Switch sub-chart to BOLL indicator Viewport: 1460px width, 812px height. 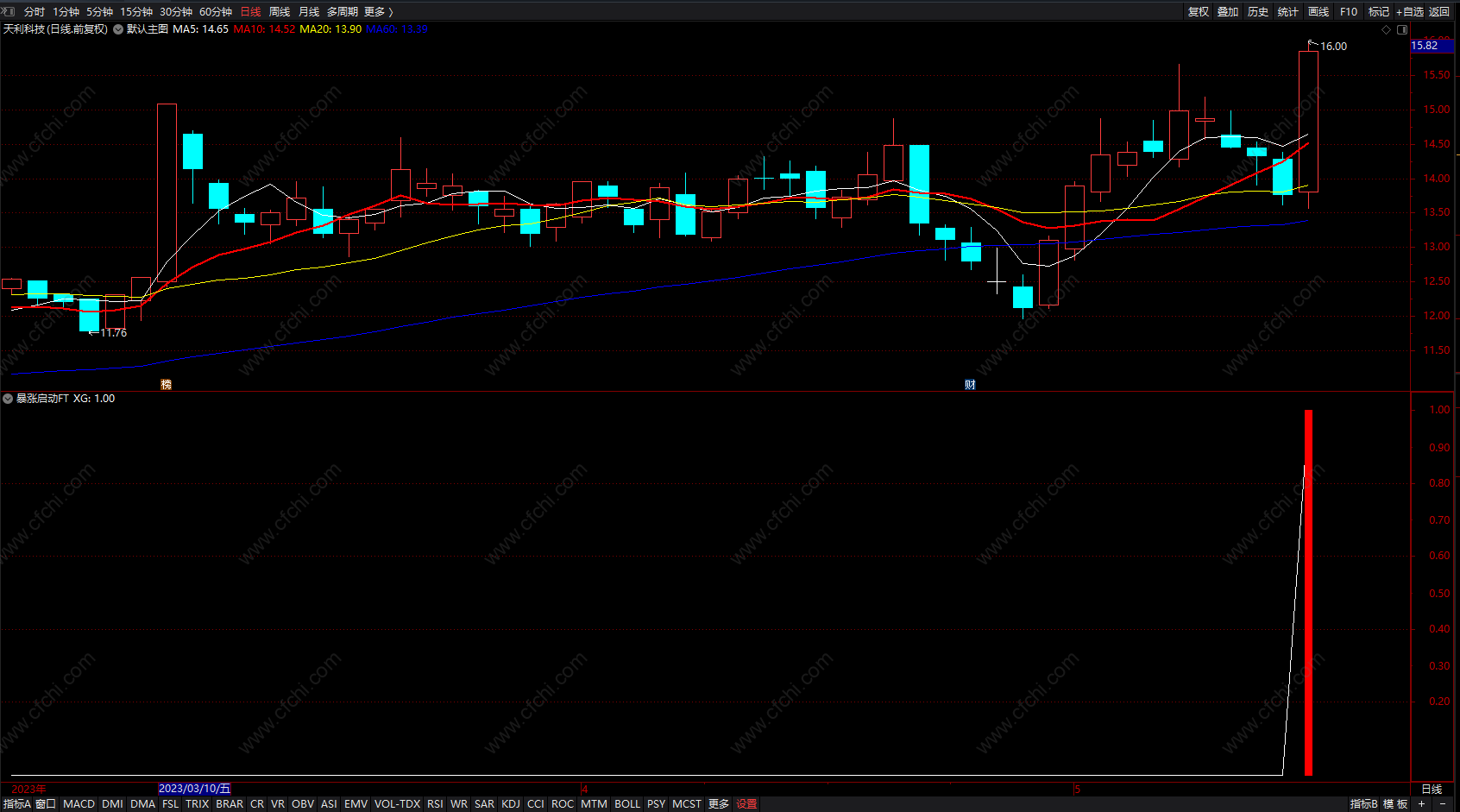pos(627,804)
